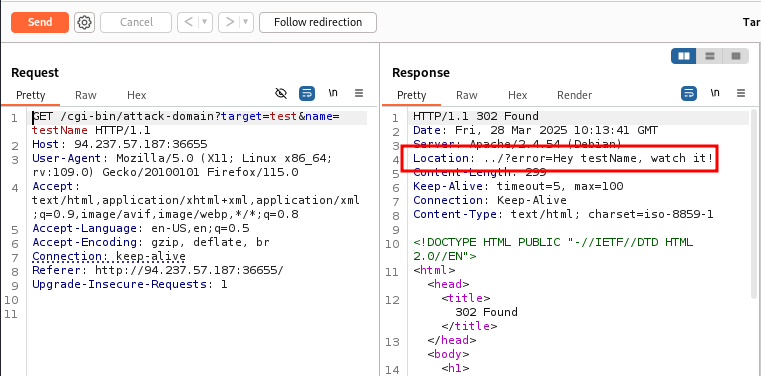
Task: Switch to the Response Raw tab
Action: [467, 95]
